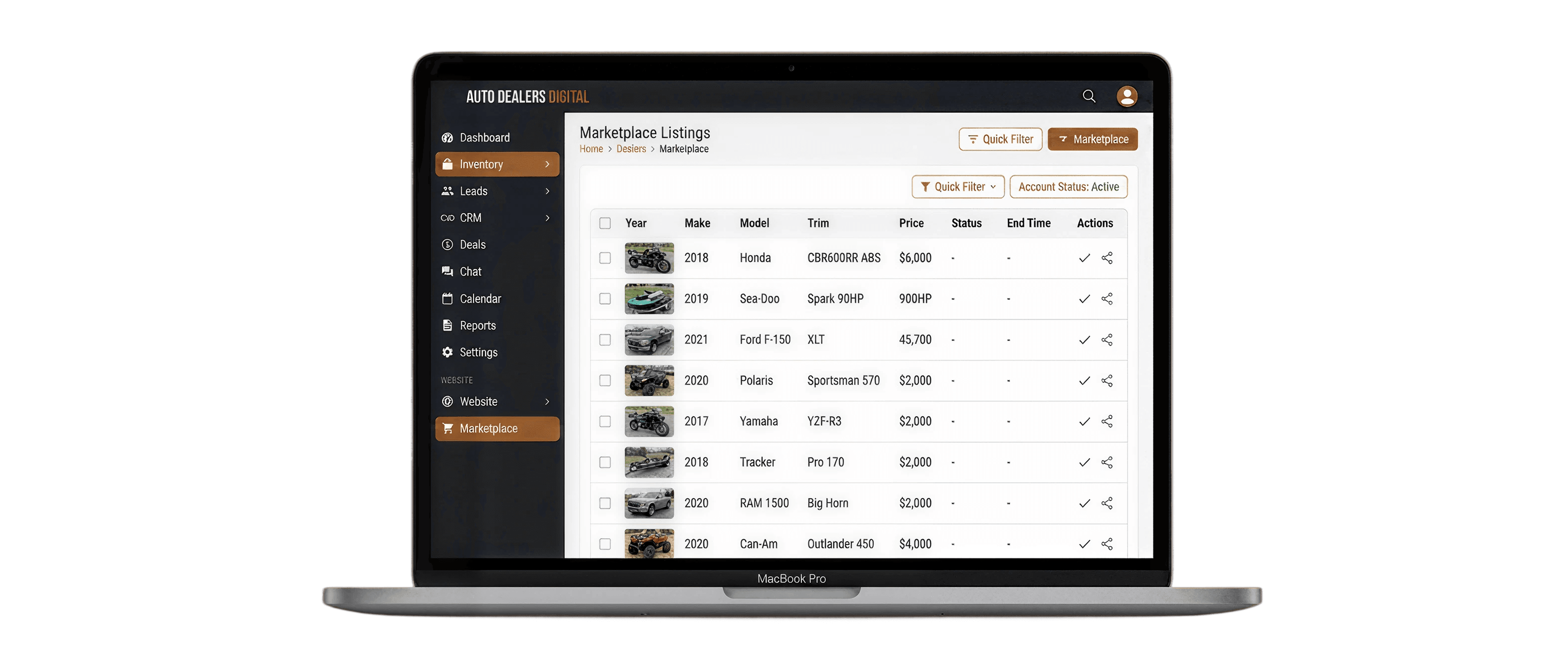Open the Sea-Doo jet ski thumbnail
This screenshot has height=654, width=1568.
click(x=649, y=299)
